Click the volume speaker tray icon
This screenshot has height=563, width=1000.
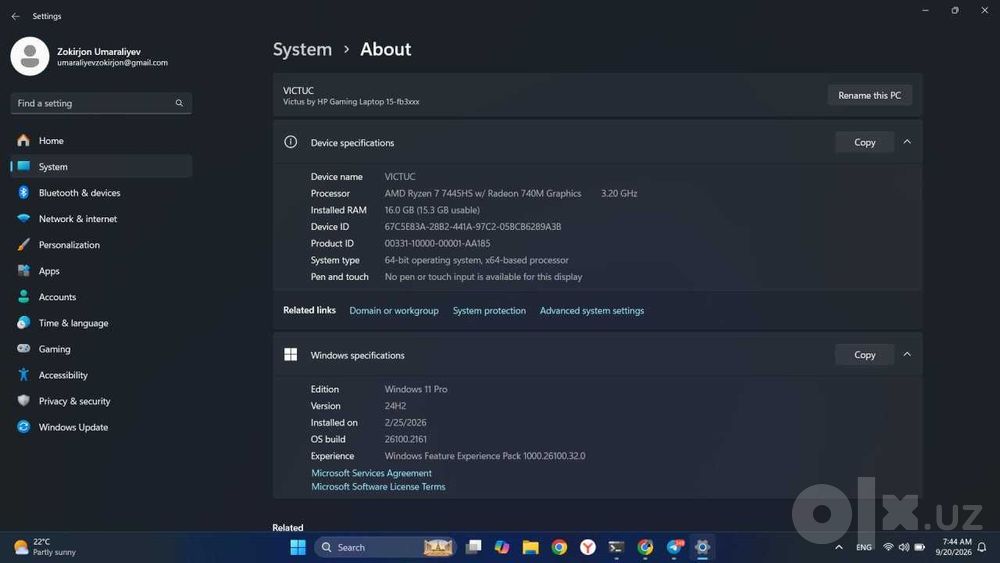[x=904, y=547]
